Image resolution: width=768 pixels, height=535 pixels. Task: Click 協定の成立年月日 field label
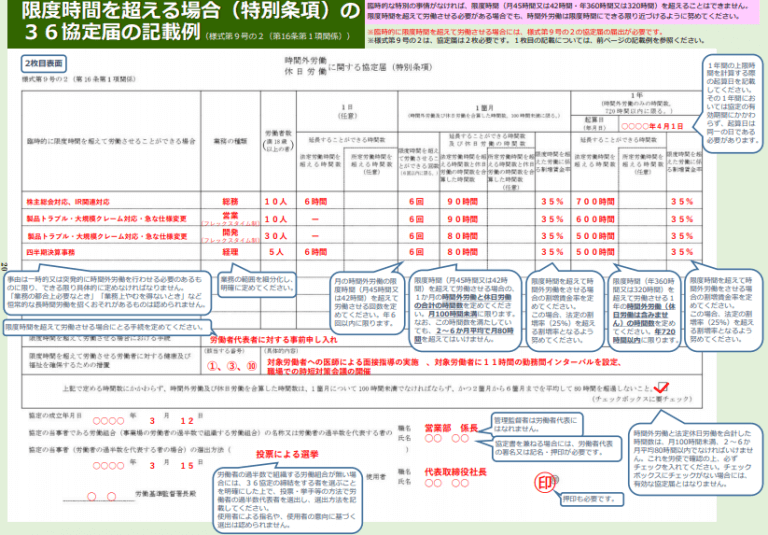pos(55,415)
